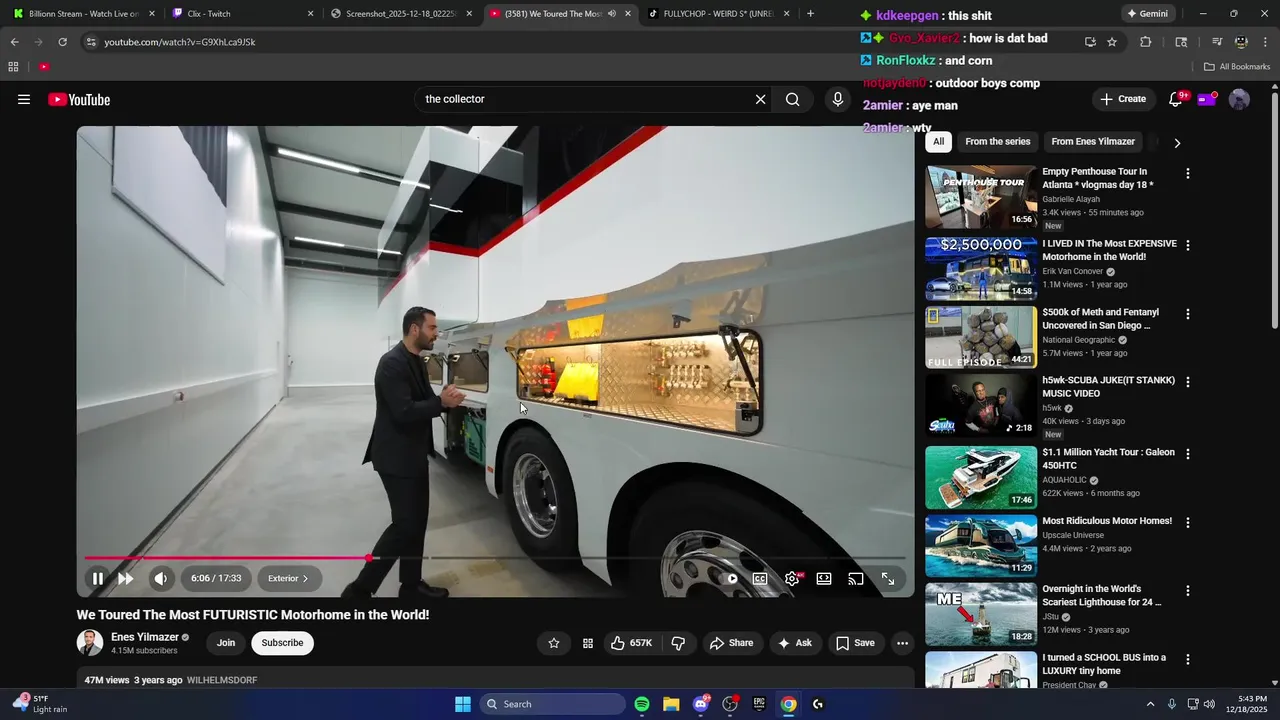Pause the video
Viewport: 1280px width, 720px height.
click(98, 578)
